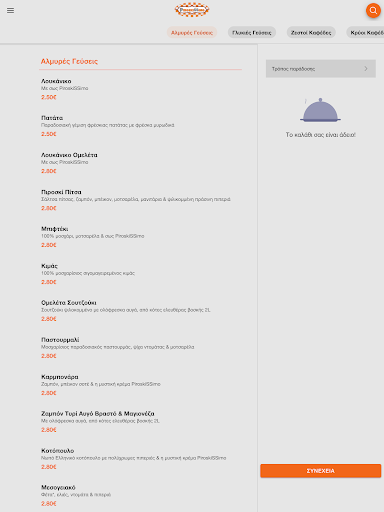The width and height of the screenshot is (384, 512).
Task: Tap the orange search icon
Action: 373,10
